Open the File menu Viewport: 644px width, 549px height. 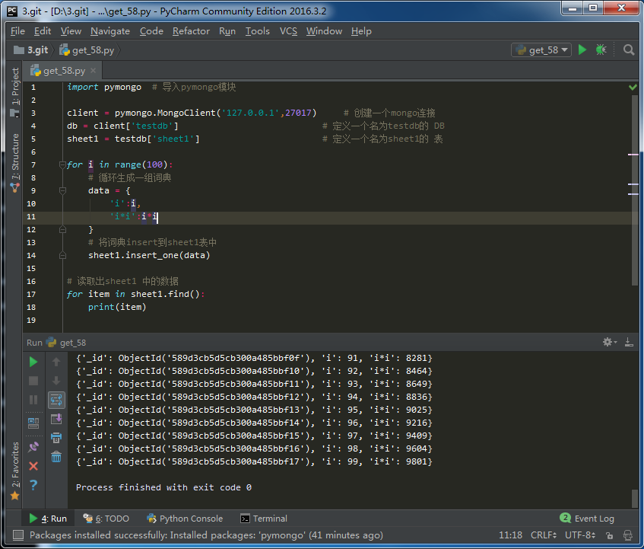click(18, 31)
